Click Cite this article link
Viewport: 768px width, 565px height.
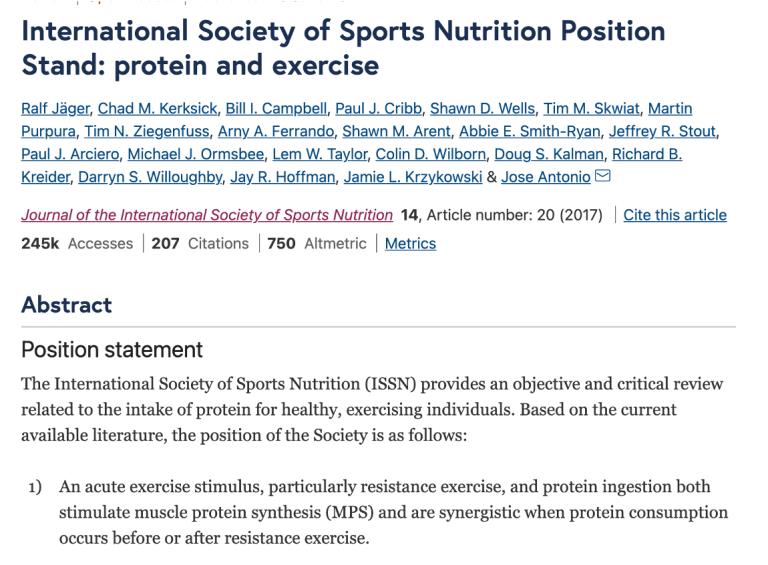(675, 215)
